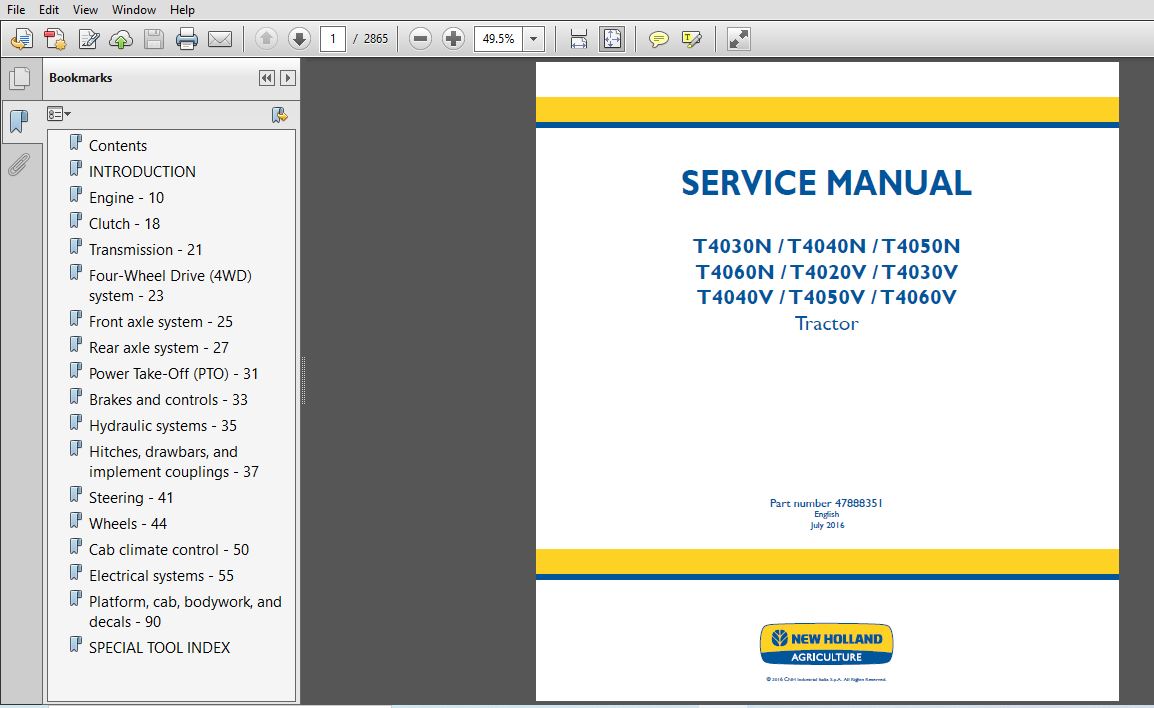Click the fit full page icon
1154x708 pixels.
click(612, 39)
